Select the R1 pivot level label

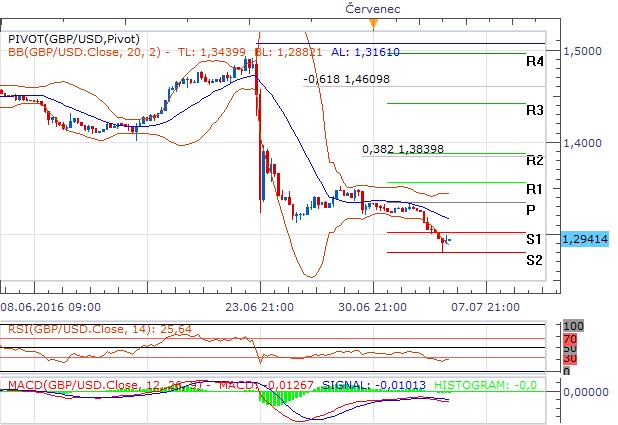click(x=534, y=190)
